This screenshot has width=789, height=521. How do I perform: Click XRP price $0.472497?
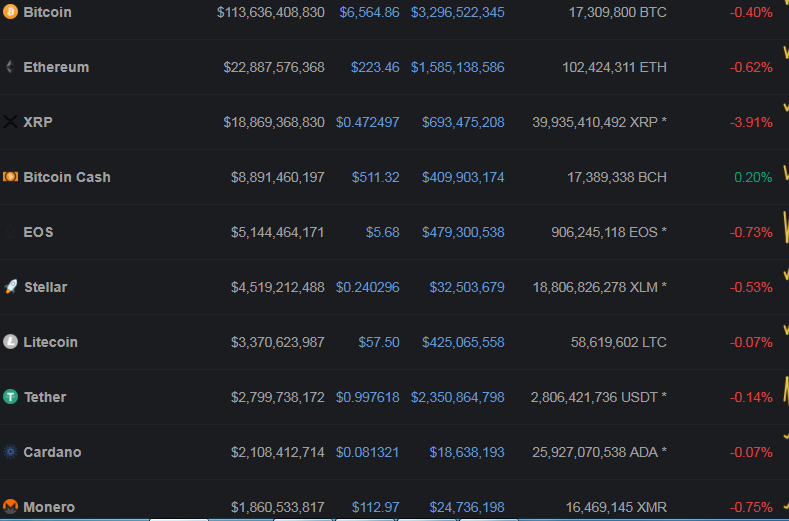tap(367, 122)
